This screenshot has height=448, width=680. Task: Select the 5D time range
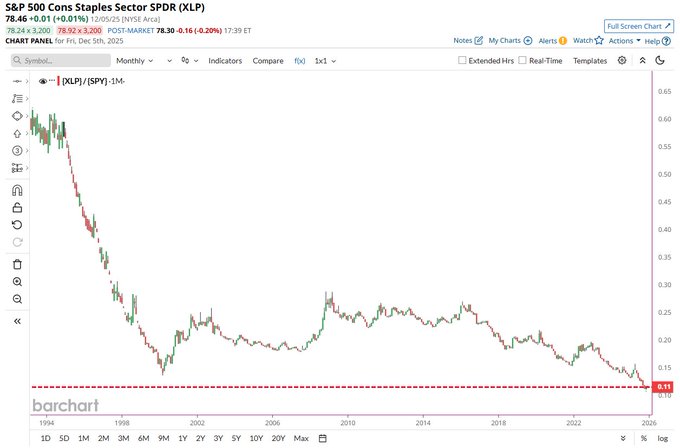pos(64,438)
